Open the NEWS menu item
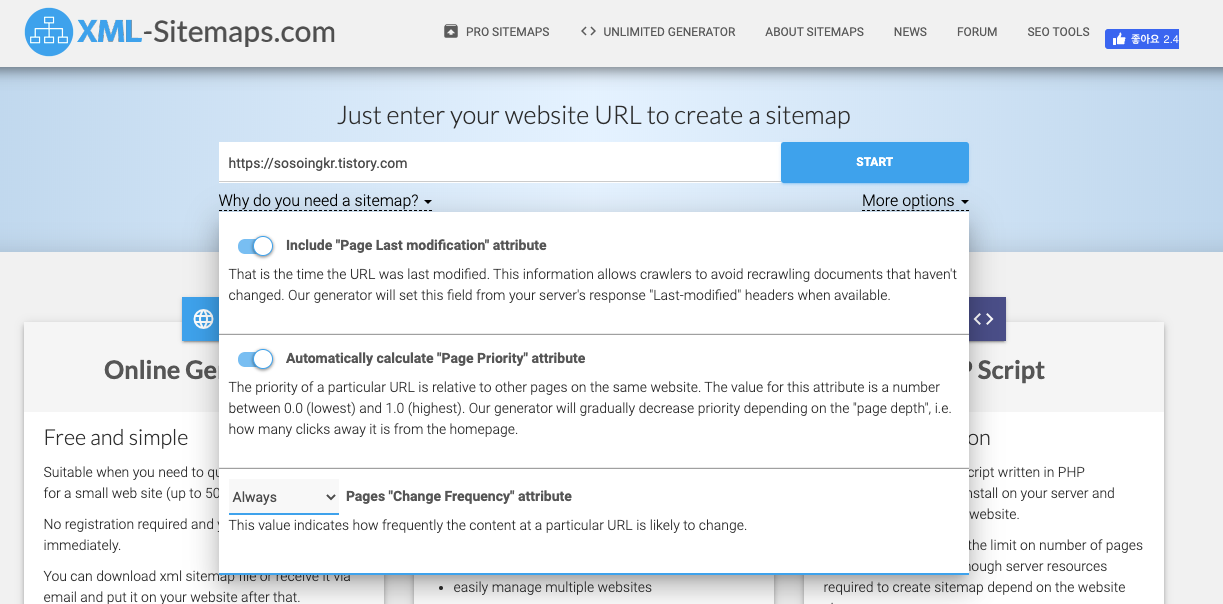Image resolution: width=1223 pixels, height=604 pixels. pos(910,32)
